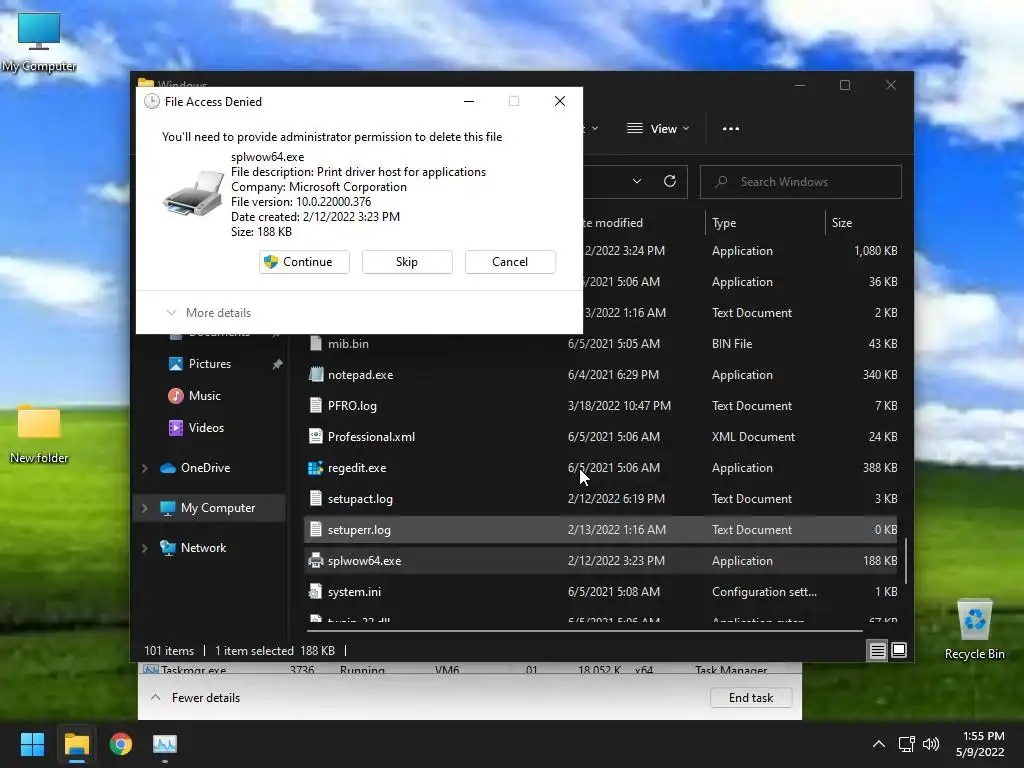Screen dimensions: 1024x768
Task: Select Network in the navigation pane
Action: [x=203, y=548]
